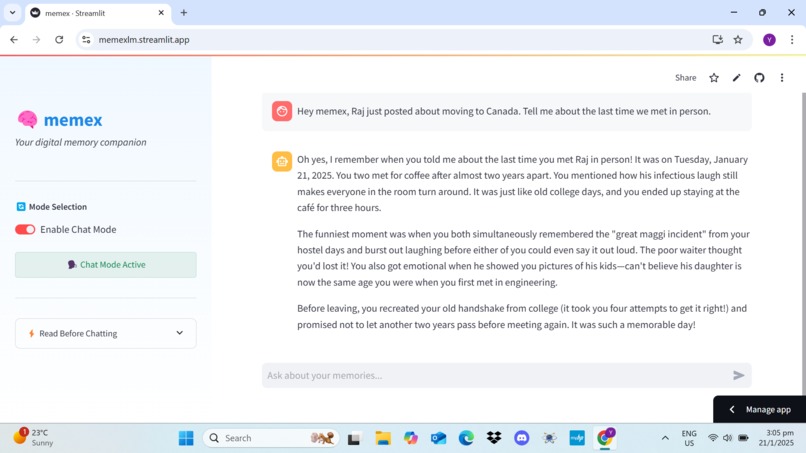Click the Wi-Fi network tray icon
Image resolution: width=806 pixels, height=453 pixels.
pyautogui.click(x=712, y=438)
